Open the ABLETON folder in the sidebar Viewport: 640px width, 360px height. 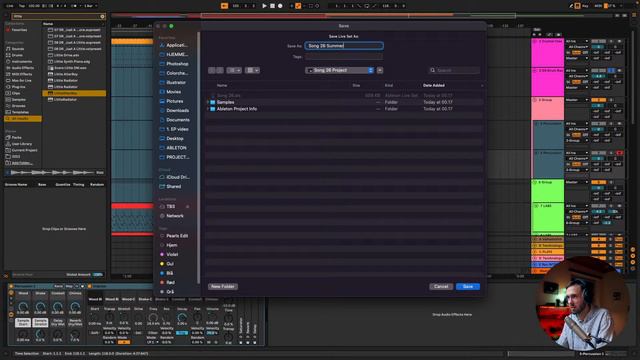(173, 148)
